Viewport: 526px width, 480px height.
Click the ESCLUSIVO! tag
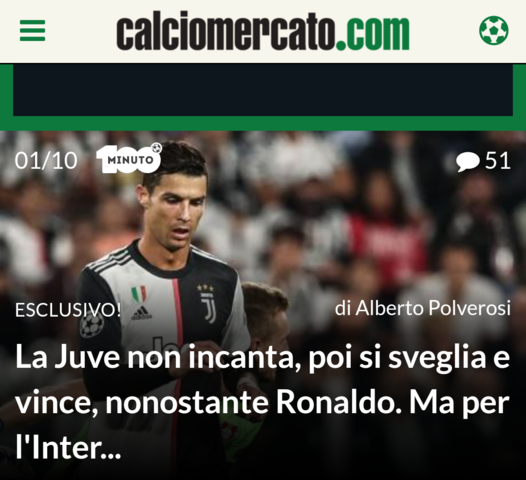pyautogui.click(x=68, y=310)
